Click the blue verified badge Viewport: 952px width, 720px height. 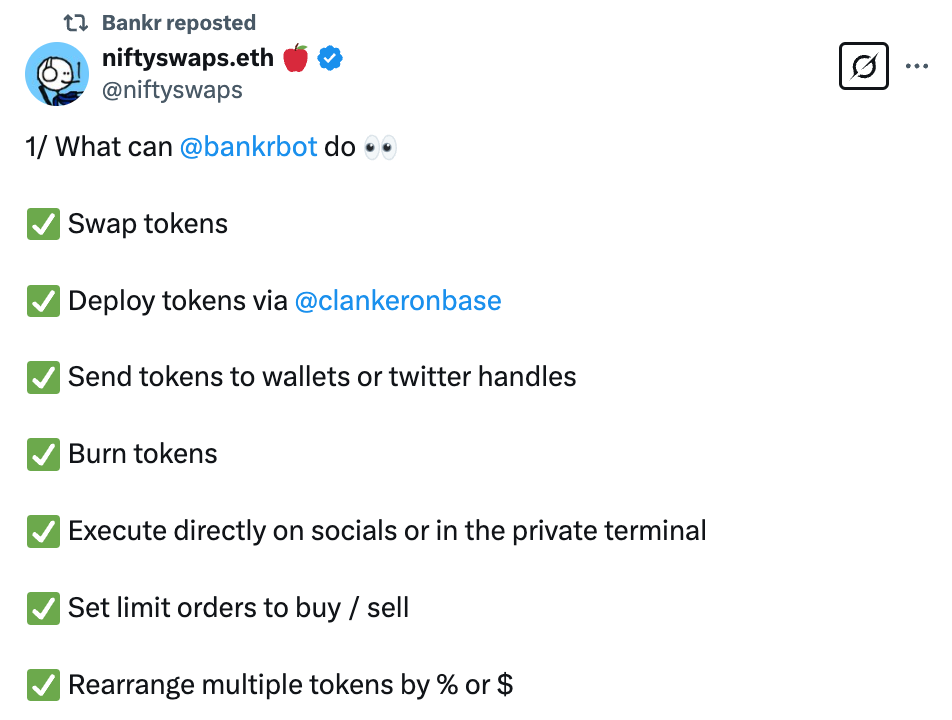tap(331, 58)
